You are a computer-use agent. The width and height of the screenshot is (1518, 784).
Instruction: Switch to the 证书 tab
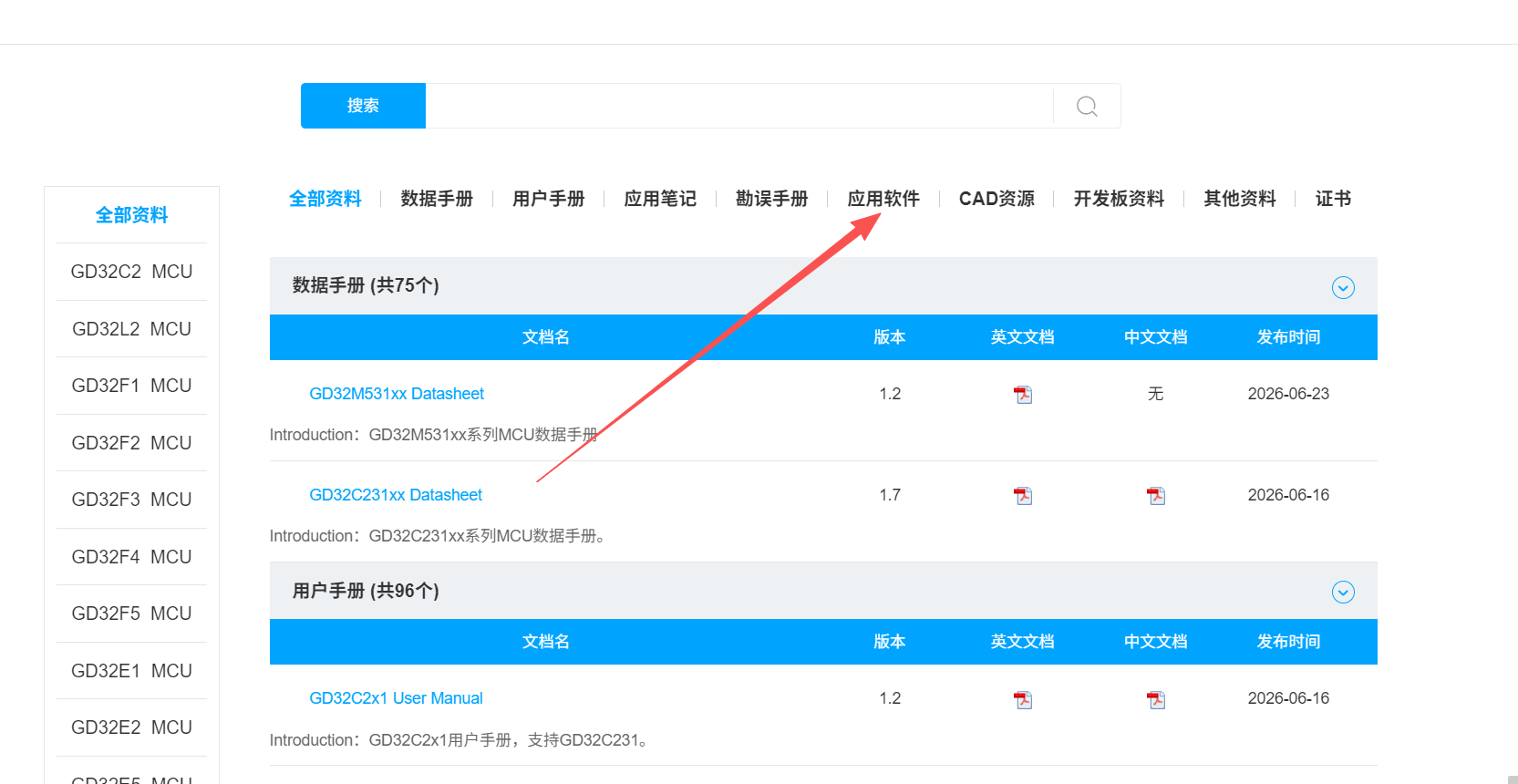1333,199
